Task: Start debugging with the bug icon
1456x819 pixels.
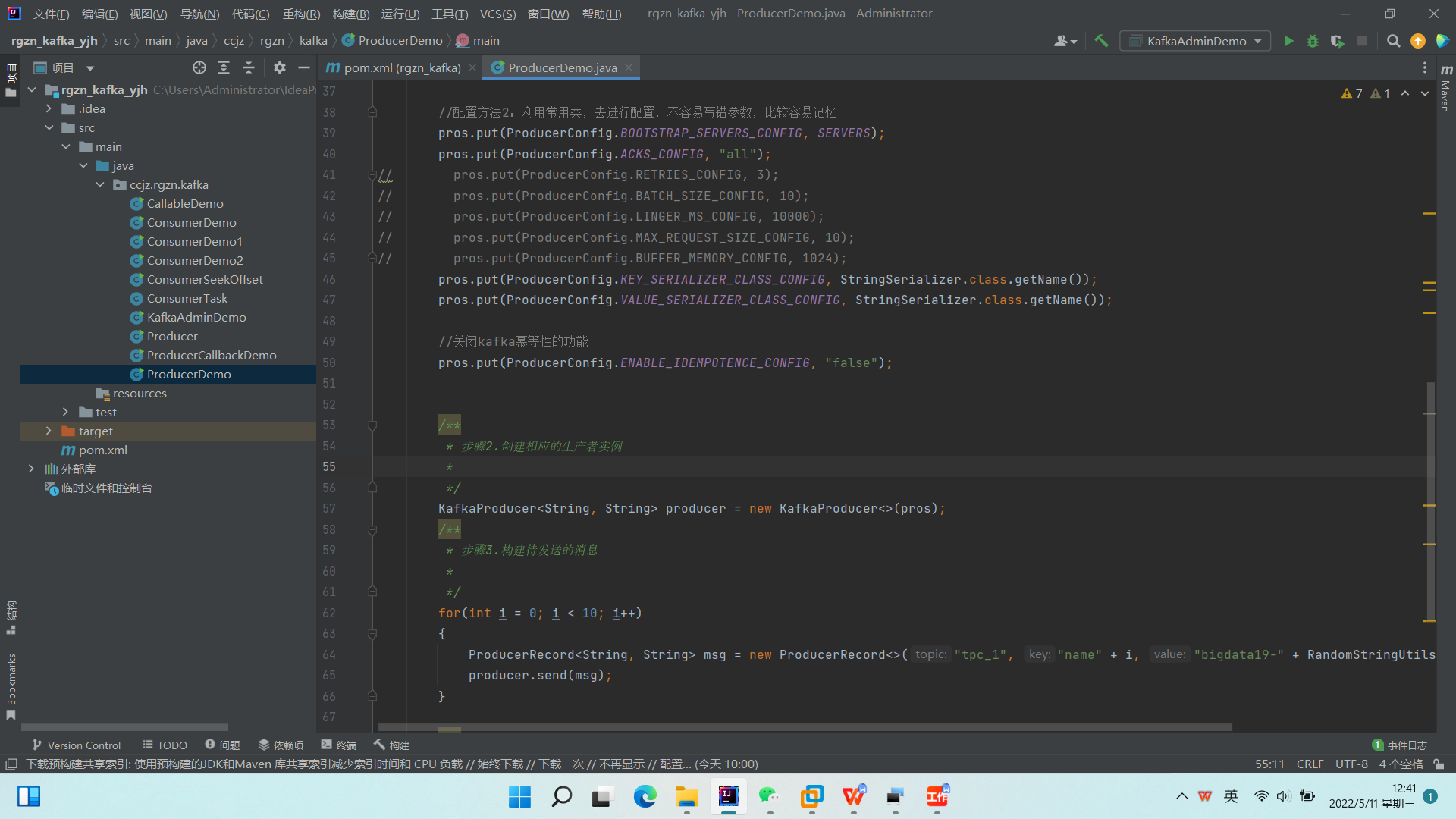Action: tap(1313, 41)
